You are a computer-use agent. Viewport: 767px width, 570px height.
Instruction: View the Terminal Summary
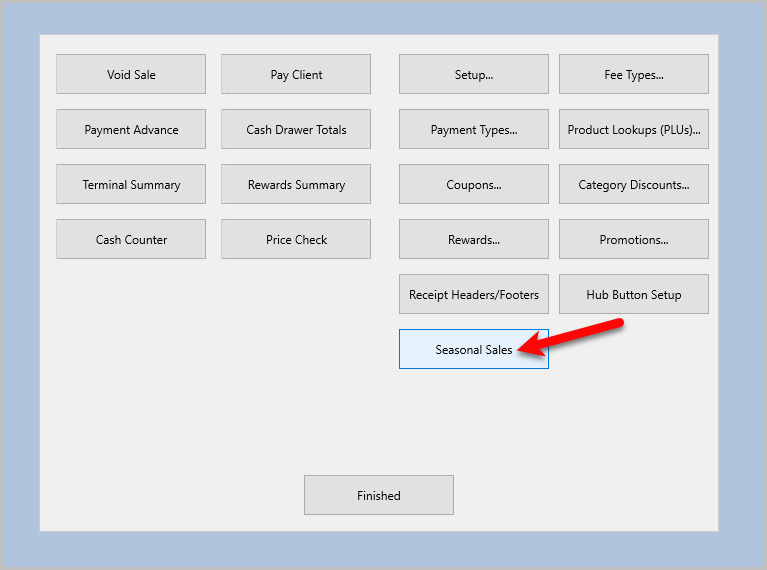pos(131,184)
